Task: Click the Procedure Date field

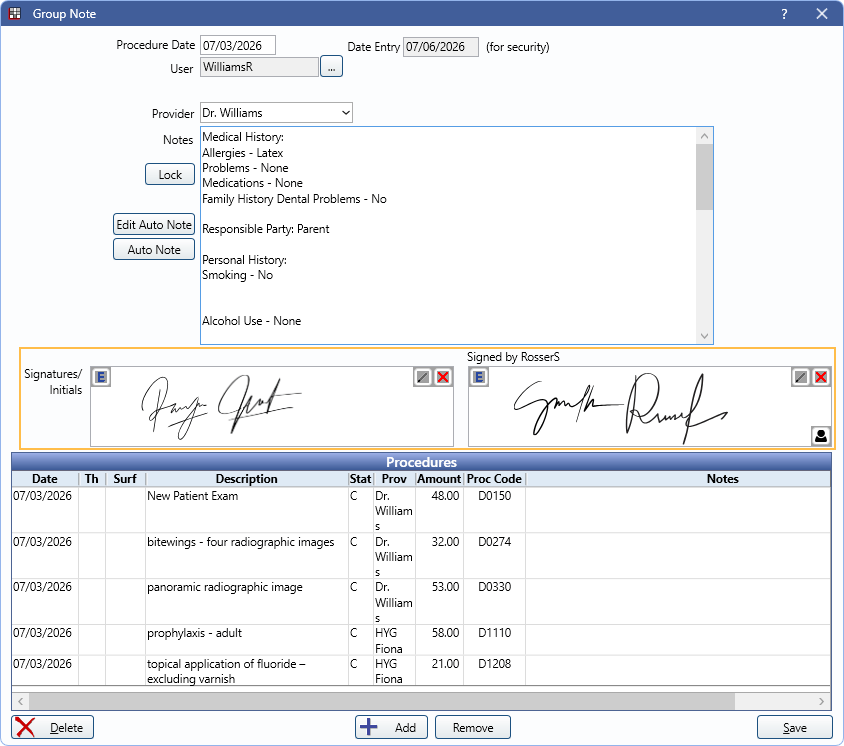Action: (237, 45)
